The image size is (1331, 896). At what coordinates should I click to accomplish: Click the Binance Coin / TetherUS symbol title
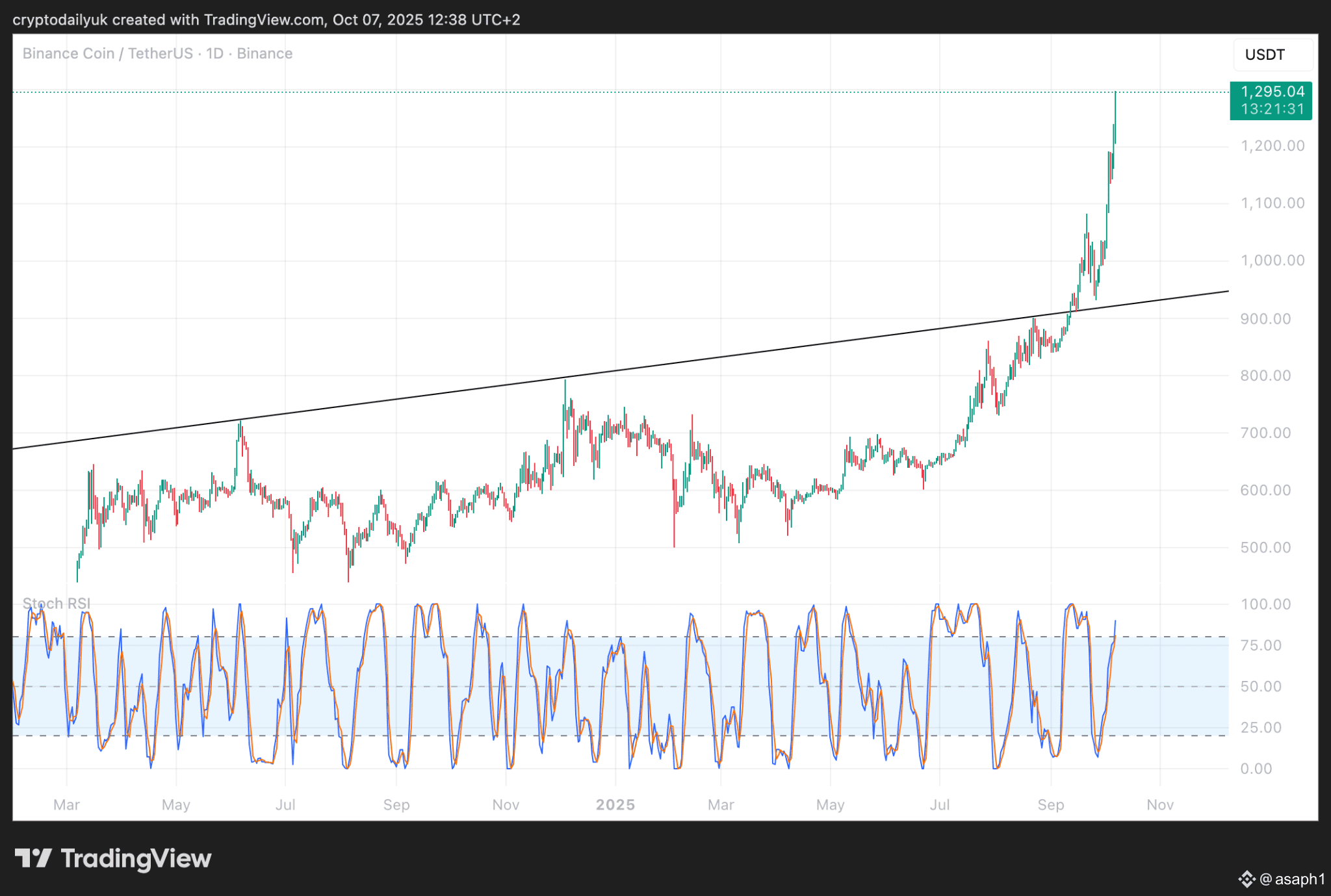[107, 53]
